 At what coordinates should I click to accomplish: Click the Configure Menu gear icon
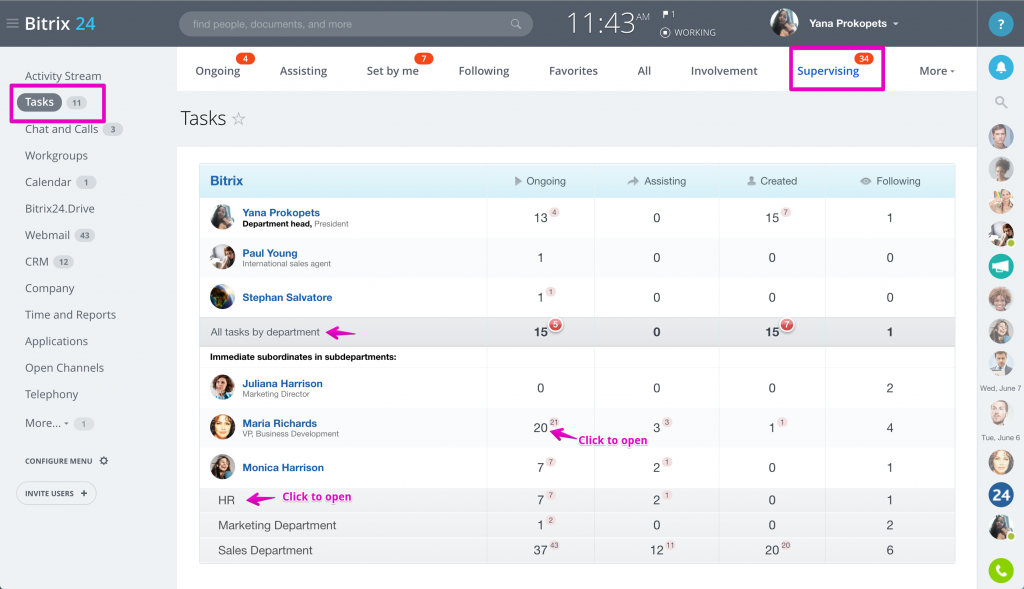[104, 460]
